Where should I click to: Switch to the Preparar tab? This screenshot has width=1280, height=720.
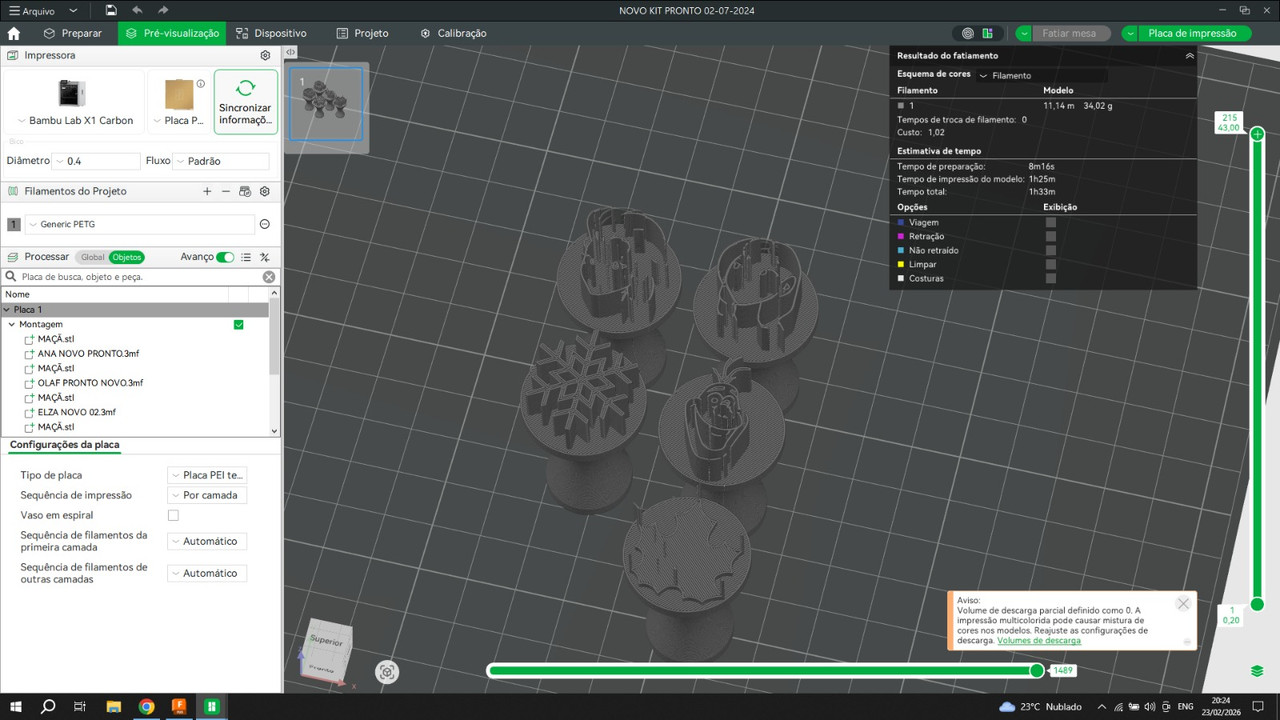(73, 33)
